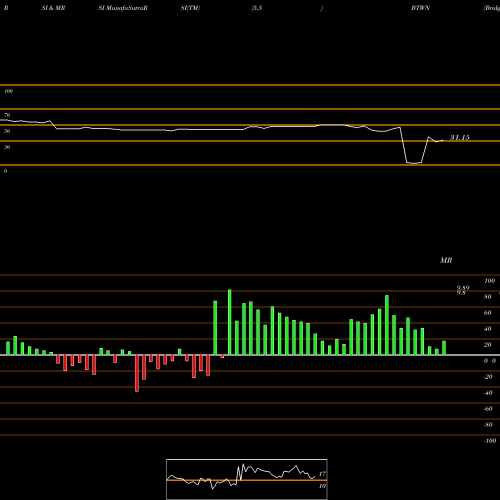
Task: Click the RSI axis '50' label
Action: pyautogui.click(x=7, y=131)
